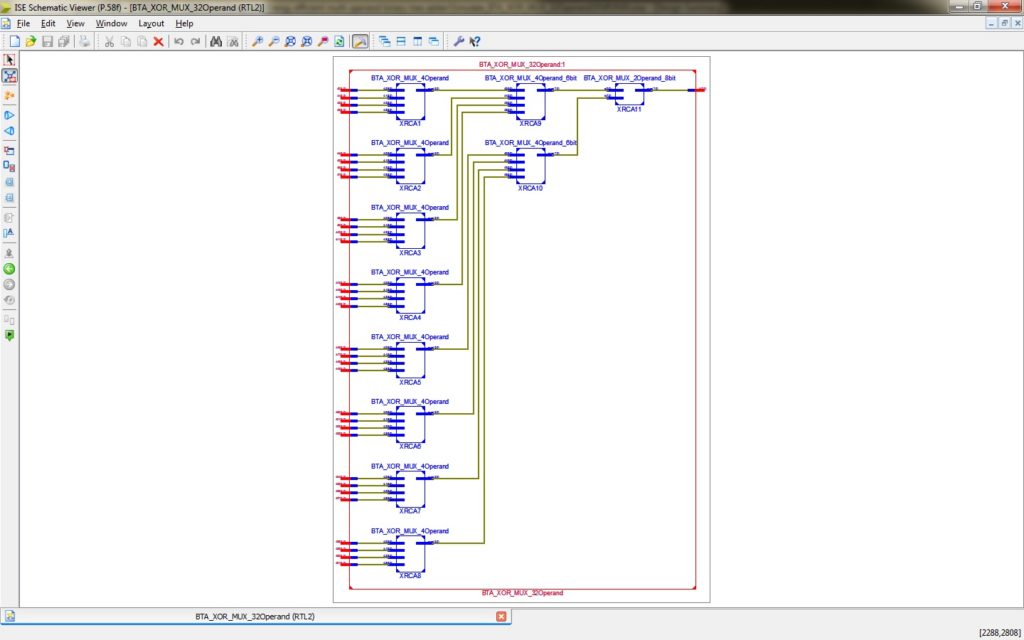The image size is (1024, 640).
Task: Zoom in on the schematic
Action: pyautogui.click(x=258, y=41)
